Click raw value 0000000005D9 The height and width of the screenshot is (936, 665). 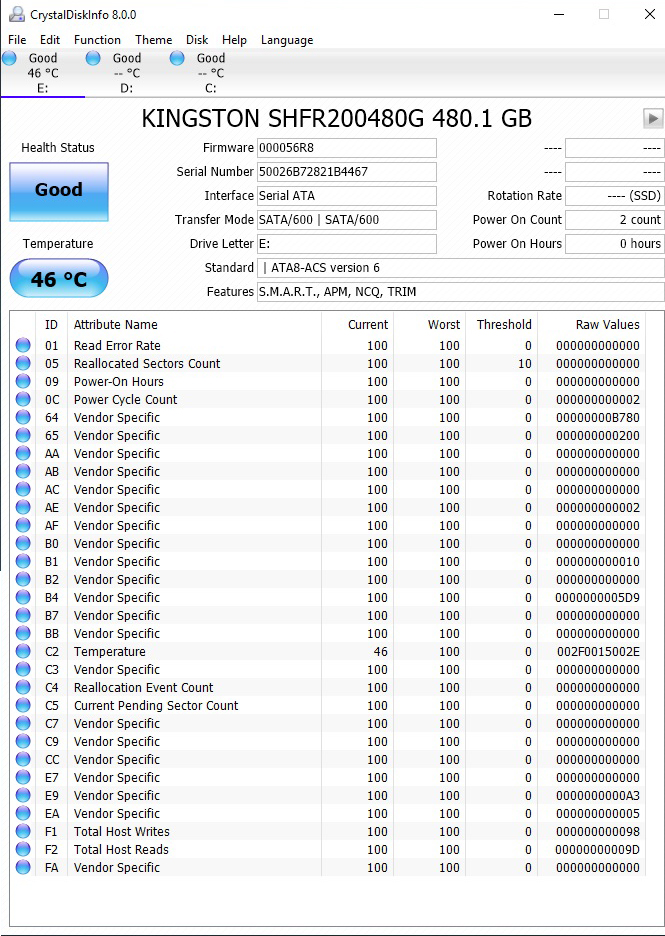coord(598,597)
